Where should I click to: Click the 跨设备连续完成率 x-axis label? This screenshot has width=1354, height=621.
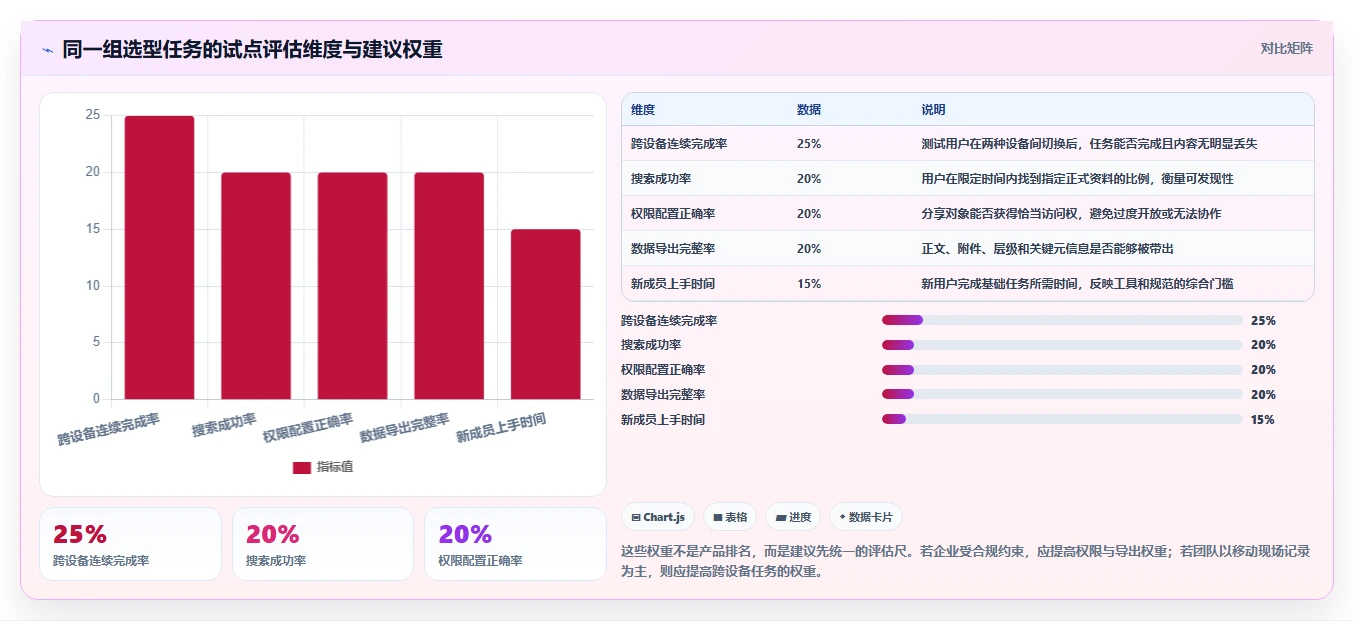point(109,429)
